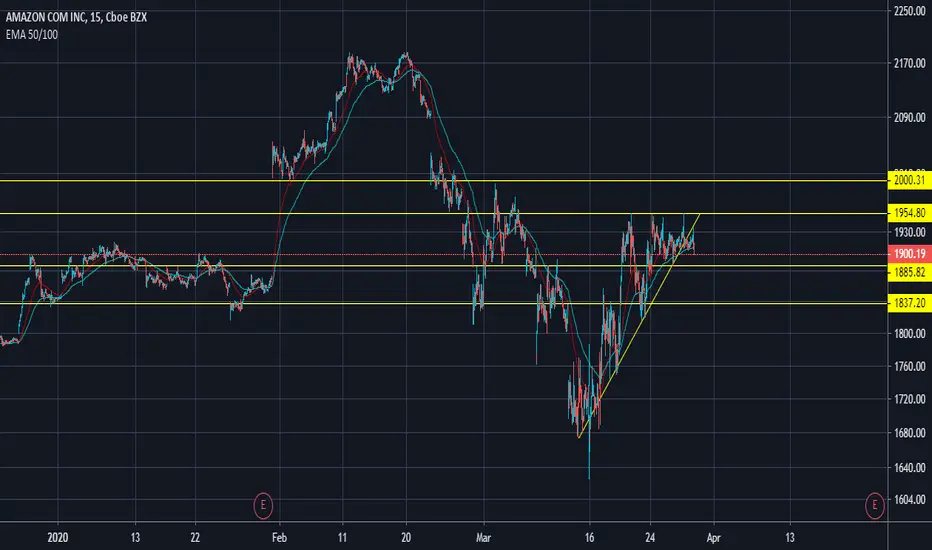Select the 1885.82 horizontal line price label
932x550 pixels.
pos(909,272)
